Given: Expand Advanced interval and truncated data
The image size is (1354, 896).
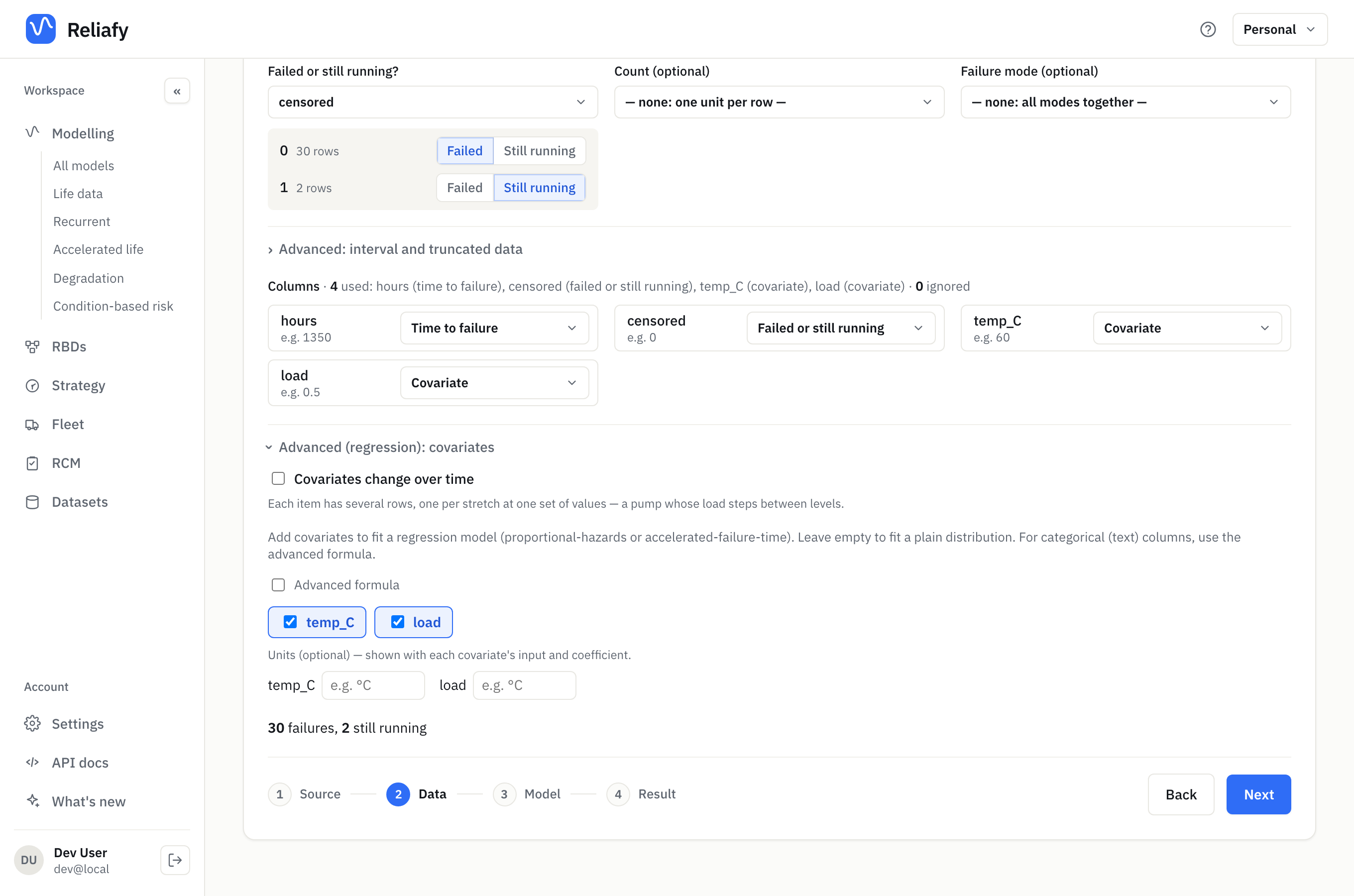Looking at the screenshot, I should coord(395,249).
